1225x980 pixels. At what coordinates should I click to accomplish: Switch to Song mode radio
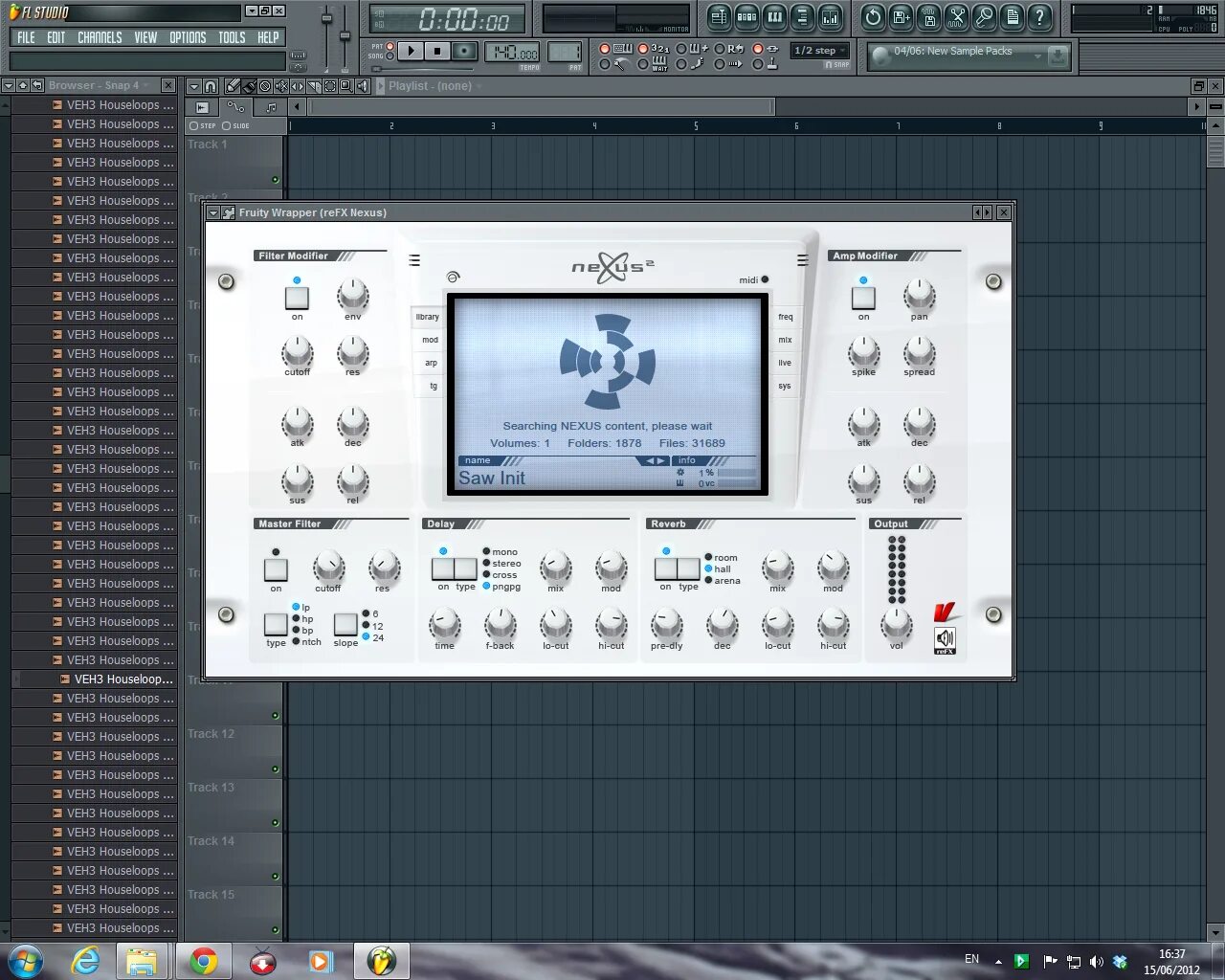(x=390, y=56)
